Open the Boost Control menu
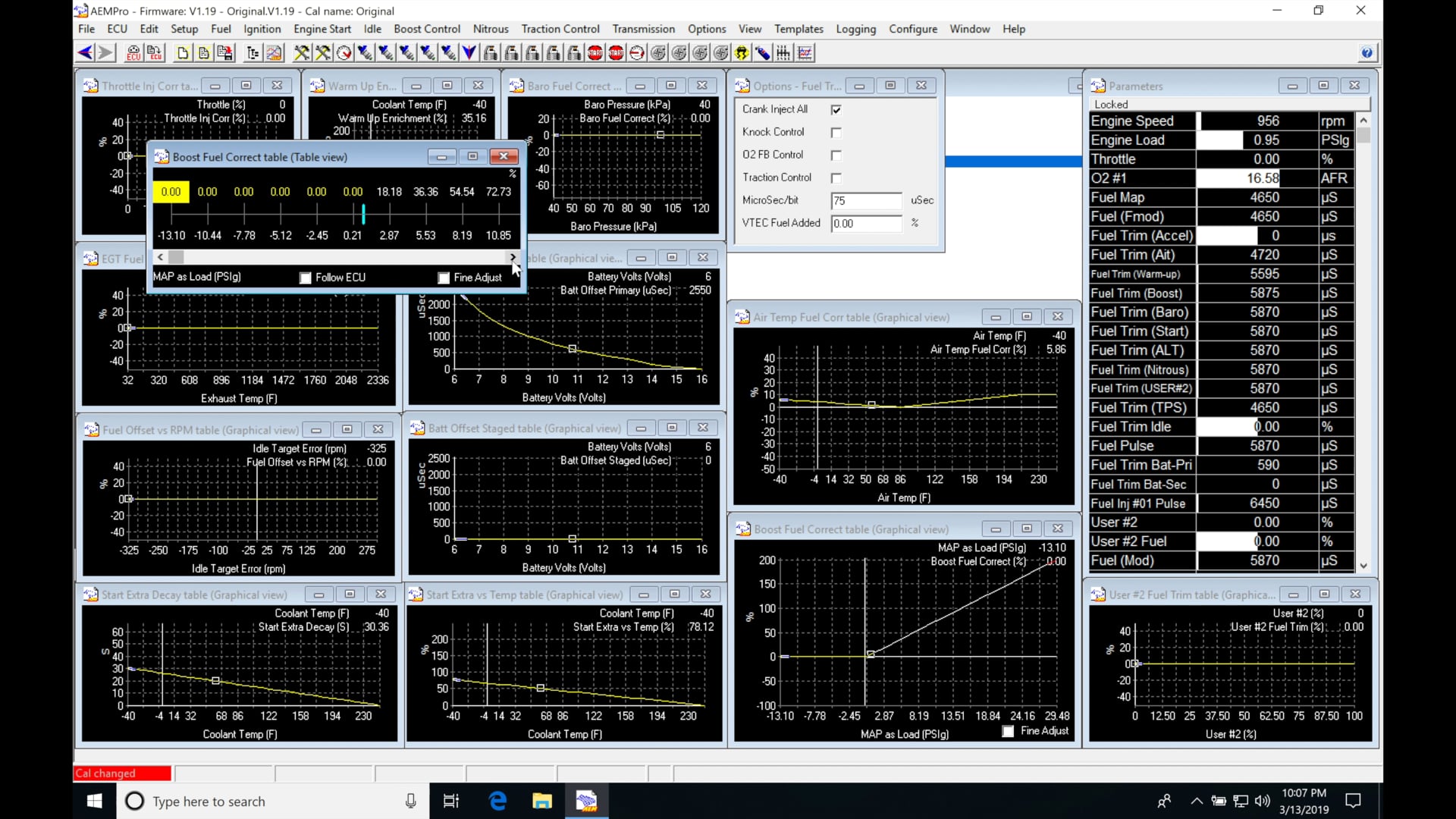 pos(426,29)
